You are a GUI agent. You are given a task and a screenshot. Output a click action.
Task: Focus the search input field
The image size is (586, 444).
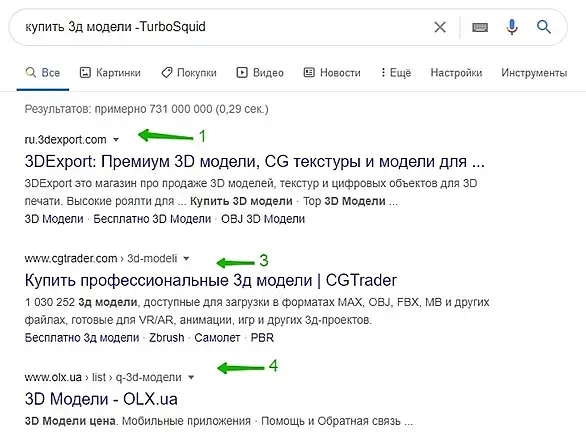point(224,27)
